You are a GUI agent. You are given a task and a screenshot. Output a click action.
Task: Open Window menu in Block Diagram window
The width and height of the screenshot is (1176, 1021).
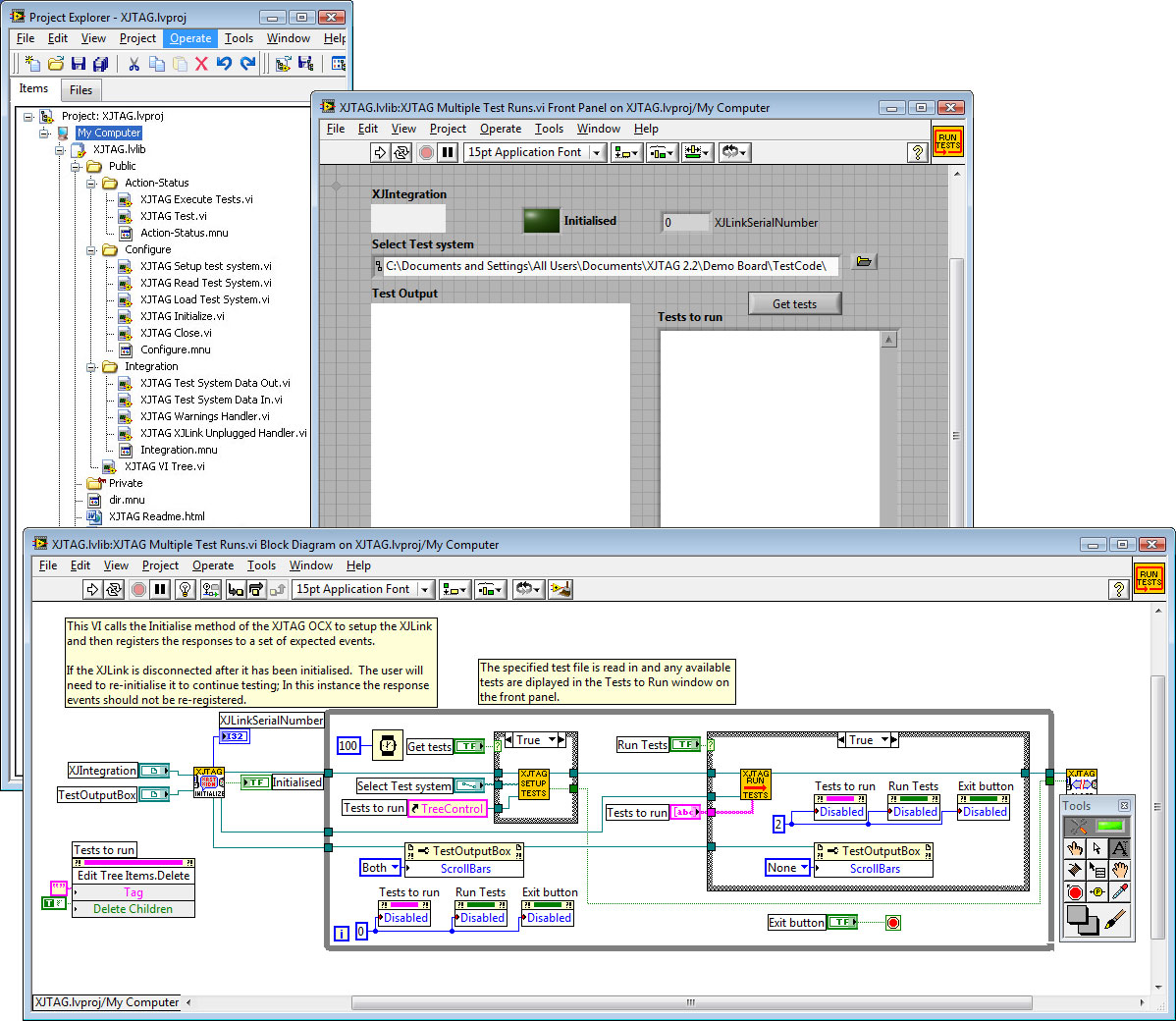[x=310, y=565]
